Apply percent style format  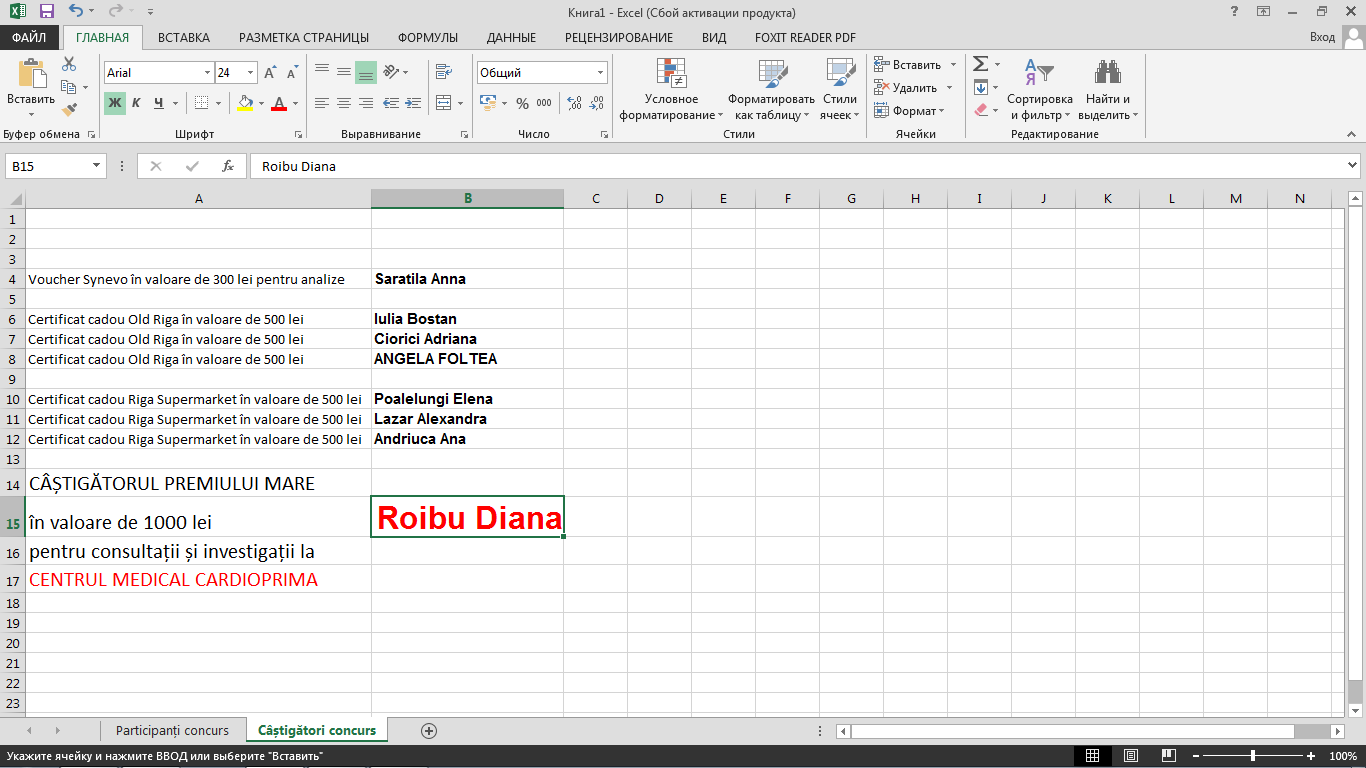click(x=522, y=103)
